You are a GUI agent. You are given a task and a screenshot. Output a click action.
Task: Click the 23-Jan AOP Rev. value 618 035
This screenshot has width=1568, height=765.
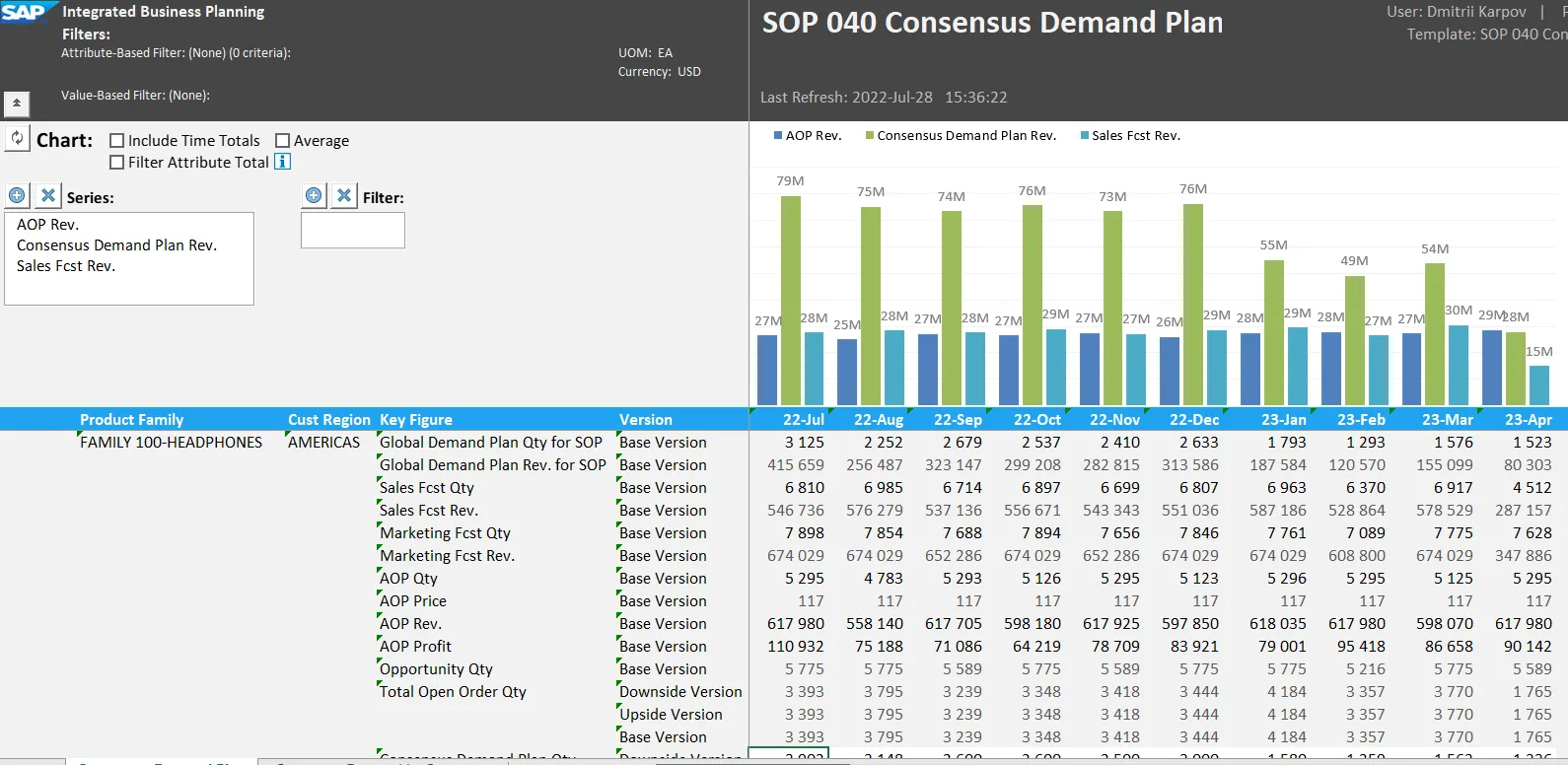click(1278, 624)
